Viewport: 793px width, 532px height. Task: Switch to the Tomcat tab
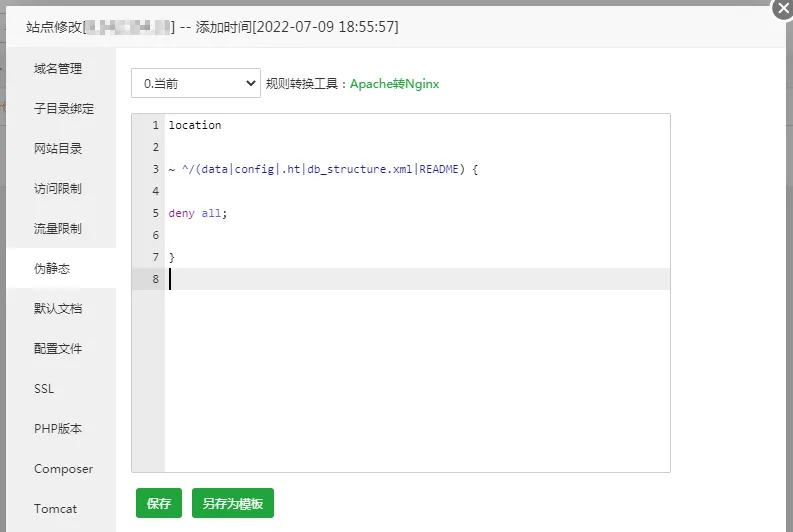55,509
